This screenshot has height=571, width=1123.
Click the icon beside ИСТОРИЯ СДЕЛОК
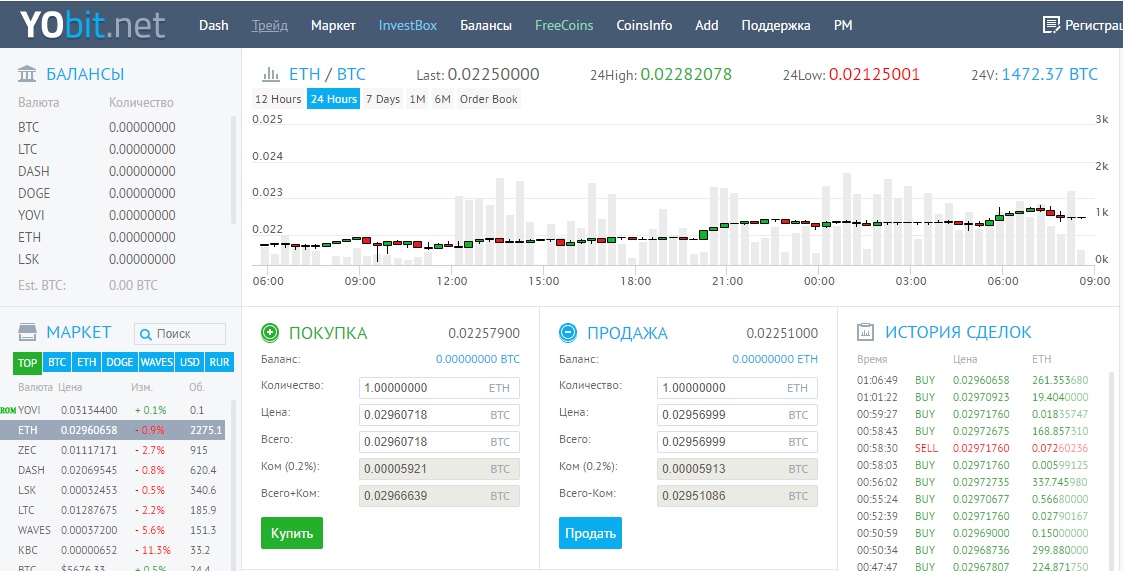865,332
